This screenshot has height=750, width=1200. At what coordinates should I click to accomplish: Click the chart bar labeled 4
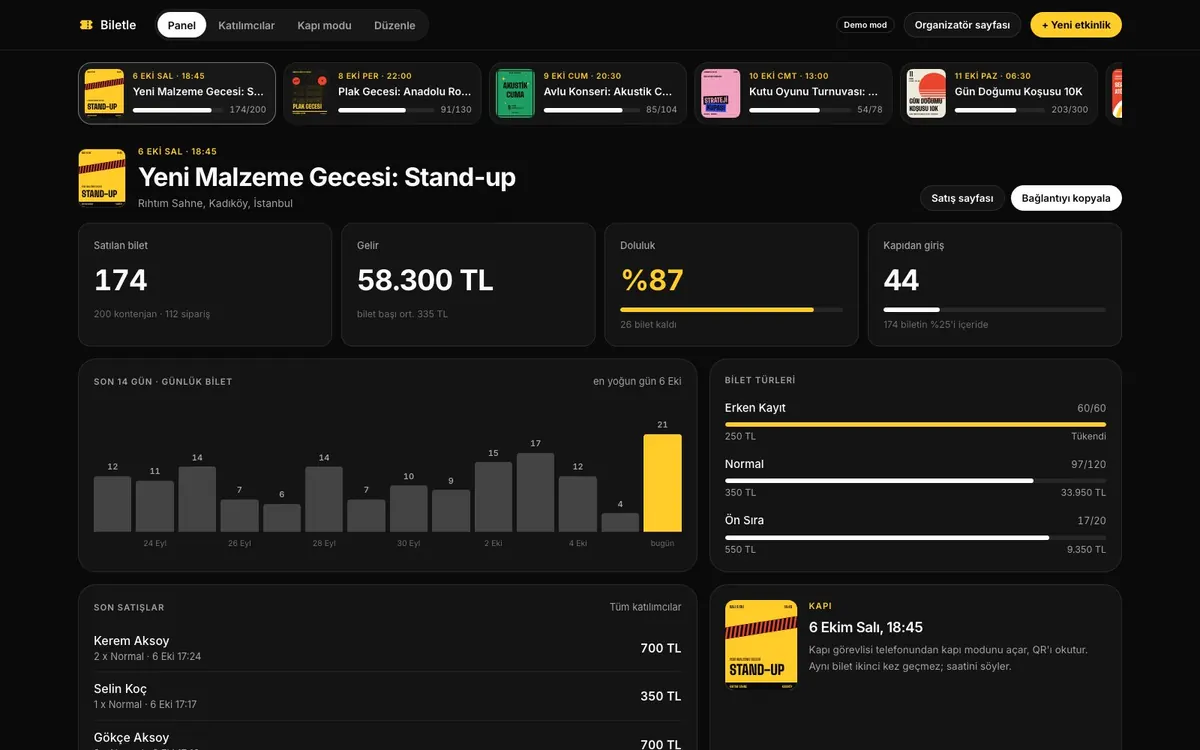coord(620,522)
